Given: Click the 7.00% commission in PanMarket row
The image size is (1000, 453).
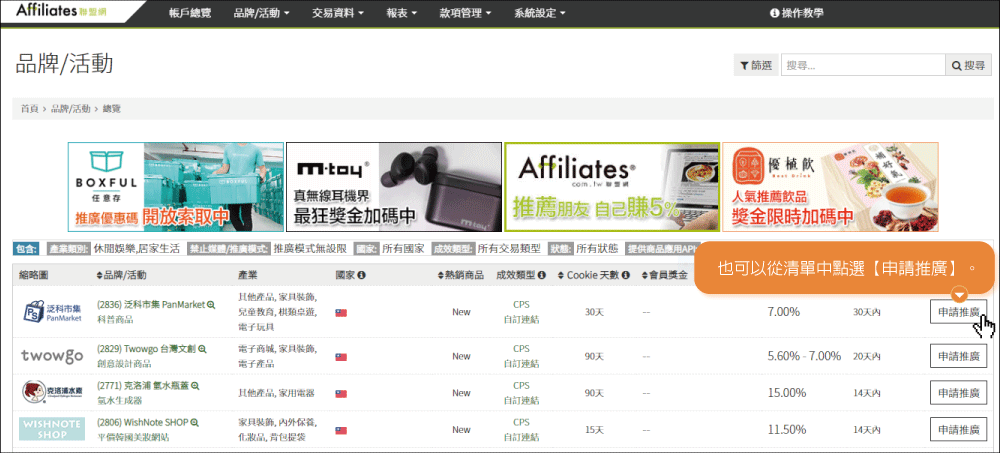Looking at the screenshot, I should click(x=784, y=312).
